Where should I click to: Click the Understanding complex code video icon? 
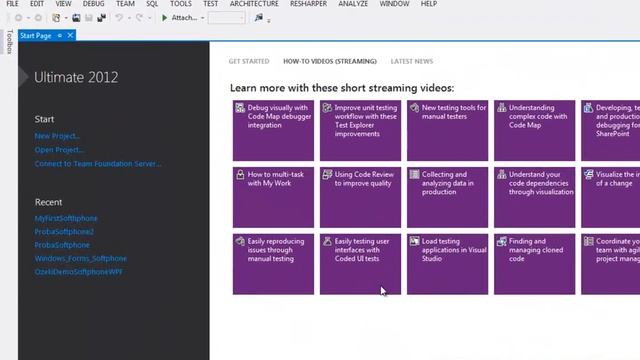[502, 108]
